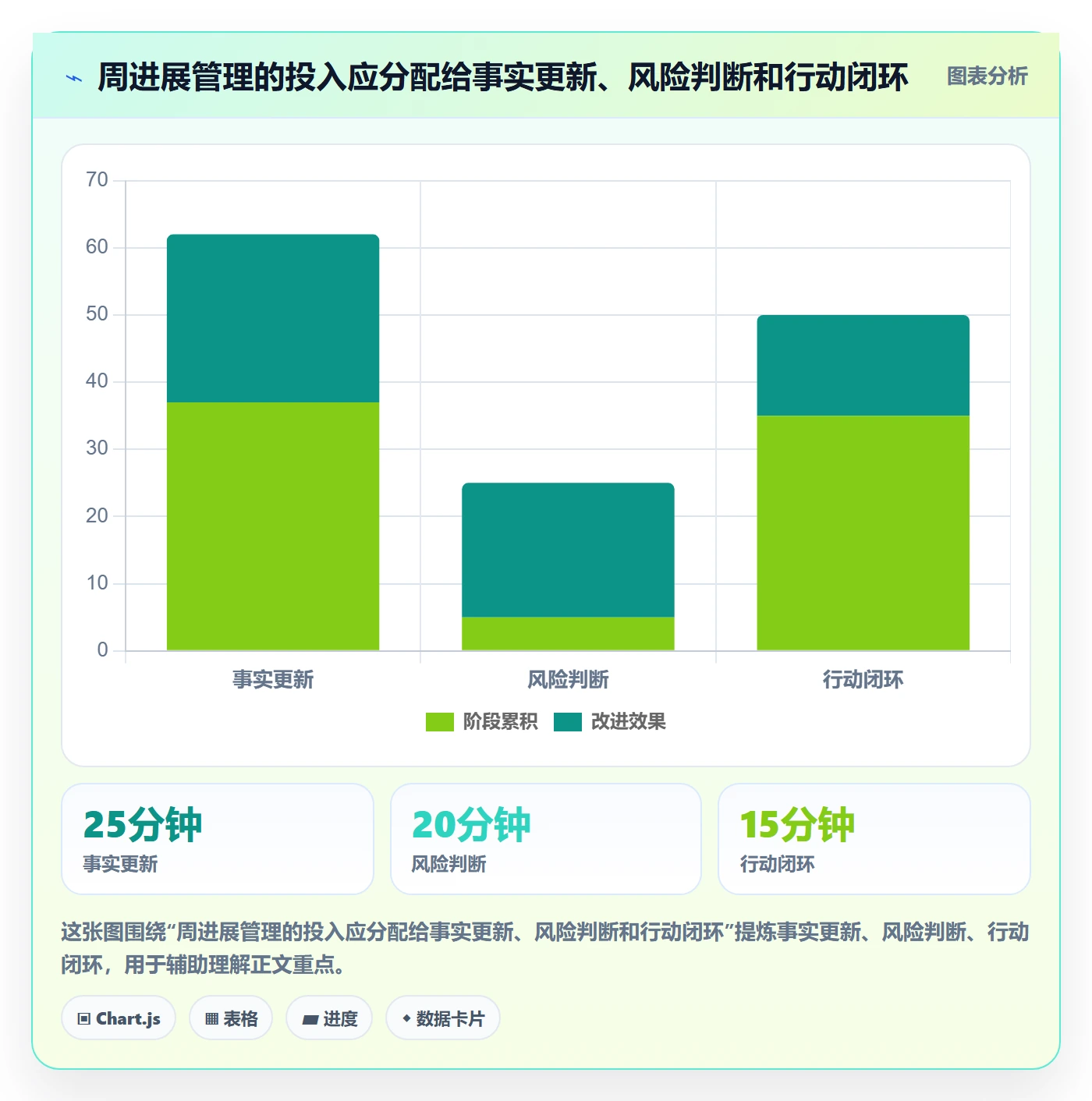1092x1101 pixels.
Task: Click the 事实更新 x-axis label
Action: tap(273, 680)
